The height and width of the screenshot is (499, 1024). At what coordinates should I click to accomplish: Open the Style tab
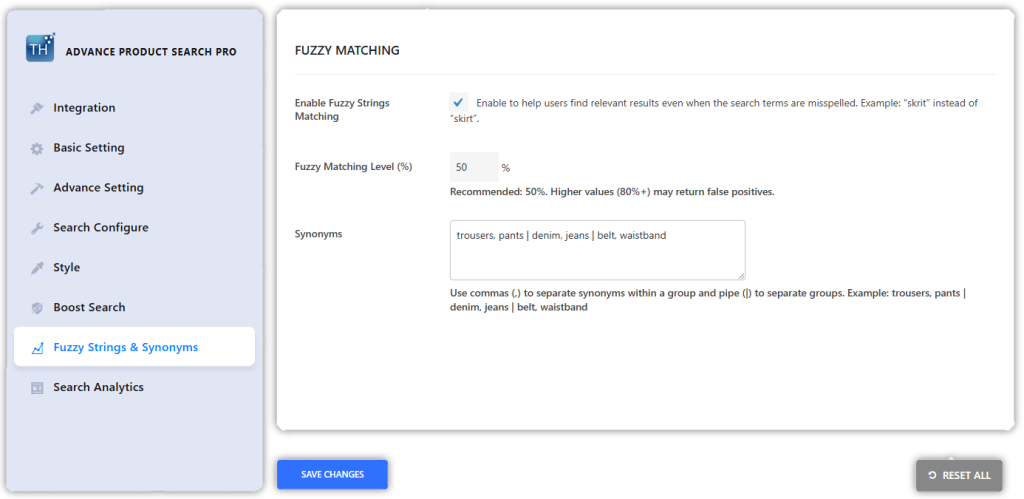(x=135, y=267)
